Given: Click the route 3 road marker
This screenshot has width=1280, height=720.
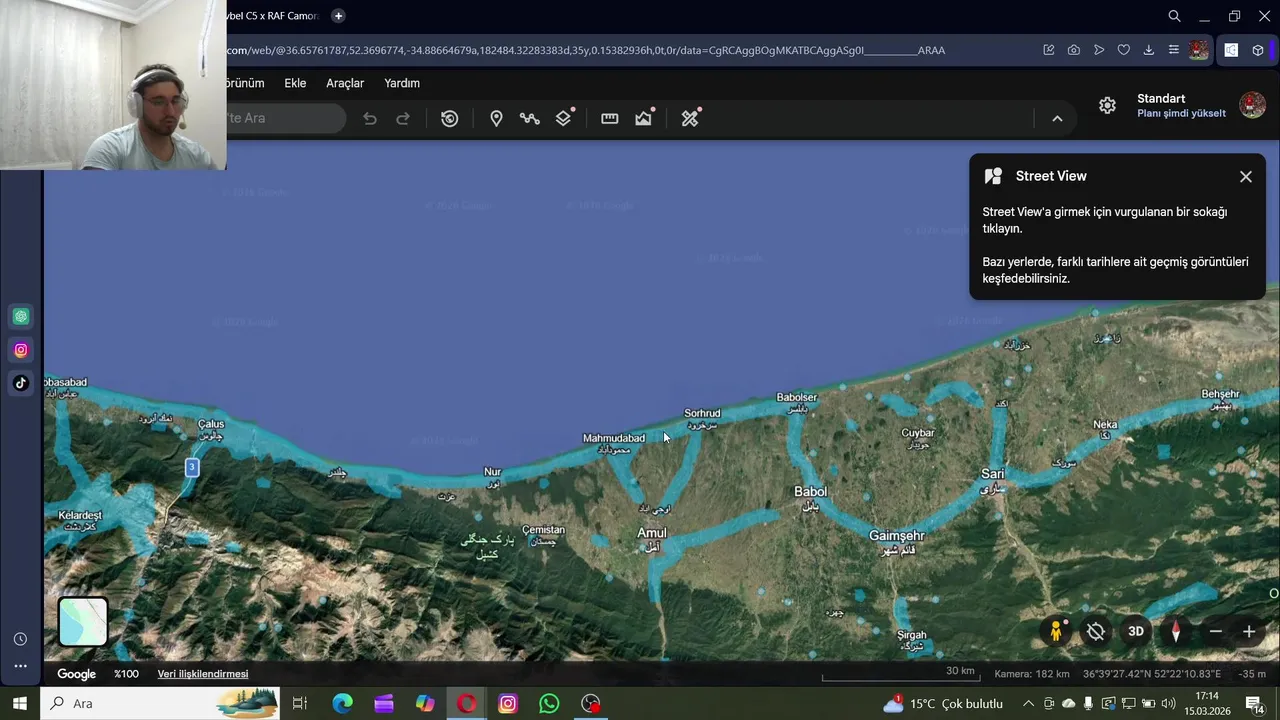Looking at the screenshot, I should click(192, 467).
